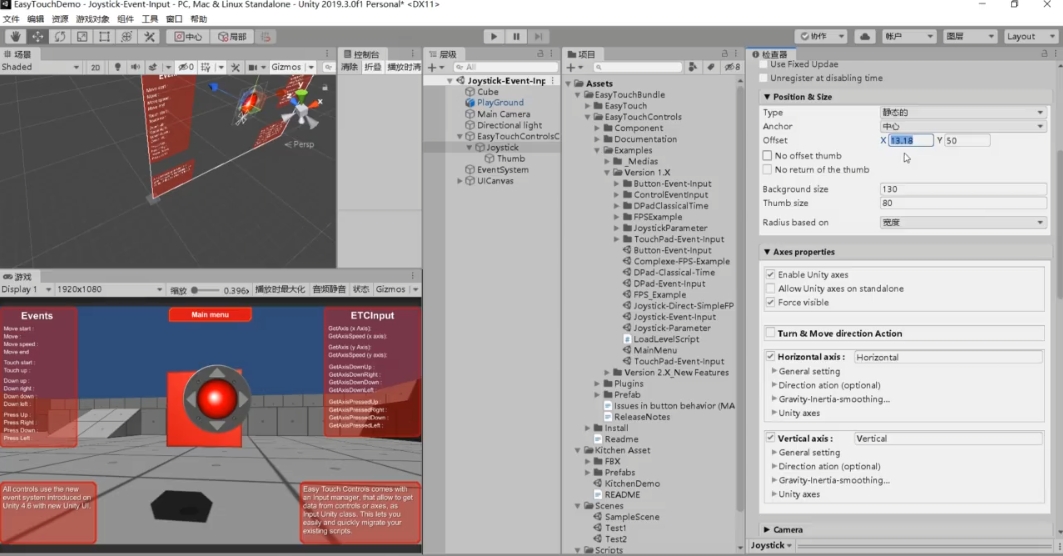Expand Horizontal axis General setting
1063x556 pixels.
point(774,372)
